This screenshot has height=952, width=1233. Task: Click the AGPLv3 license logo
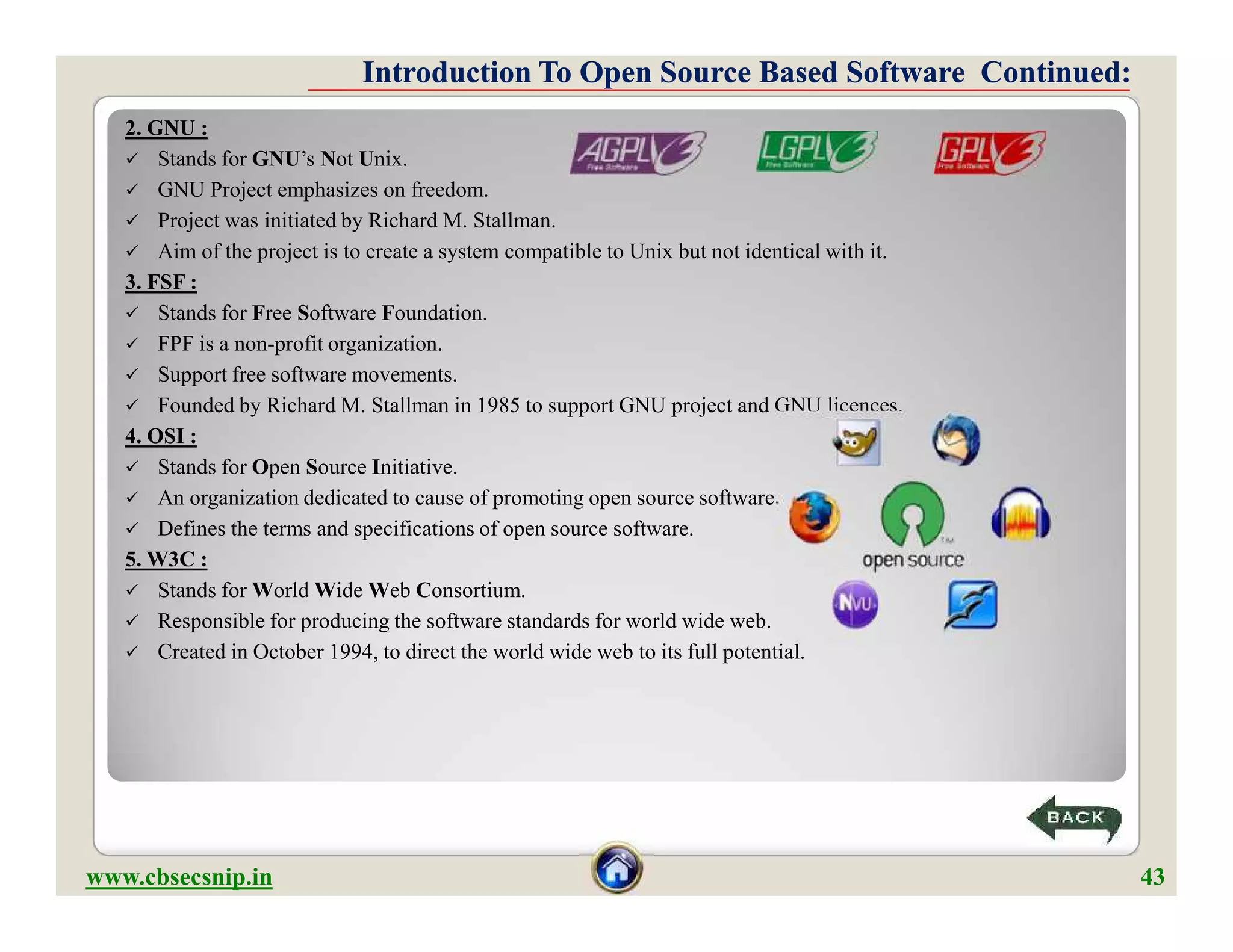pyautogui.click(x=638, y=153)
